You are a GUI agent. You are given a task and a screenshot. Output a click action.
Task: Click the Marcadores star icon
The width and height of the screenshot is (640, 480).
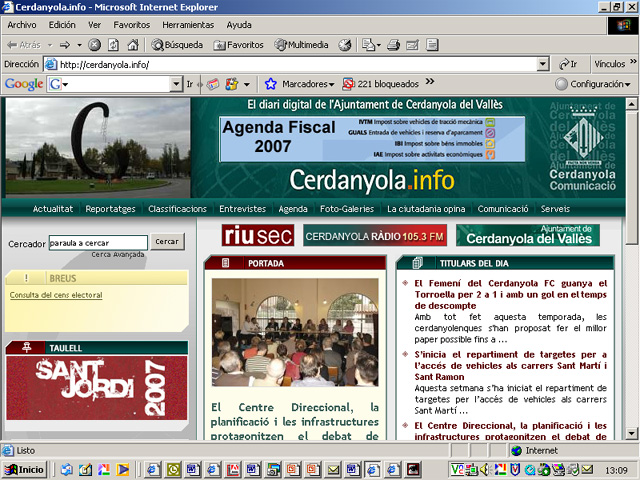[271, 84]
